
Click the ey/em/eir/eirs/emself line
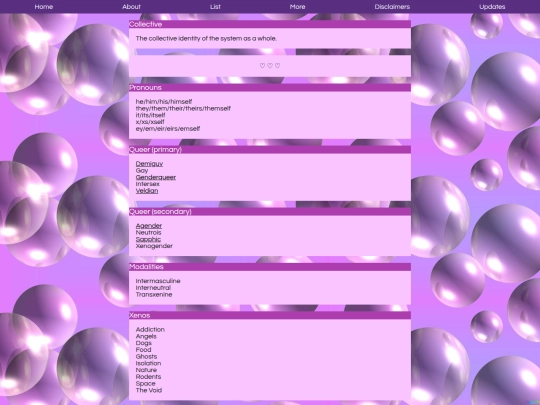(168, 129)
